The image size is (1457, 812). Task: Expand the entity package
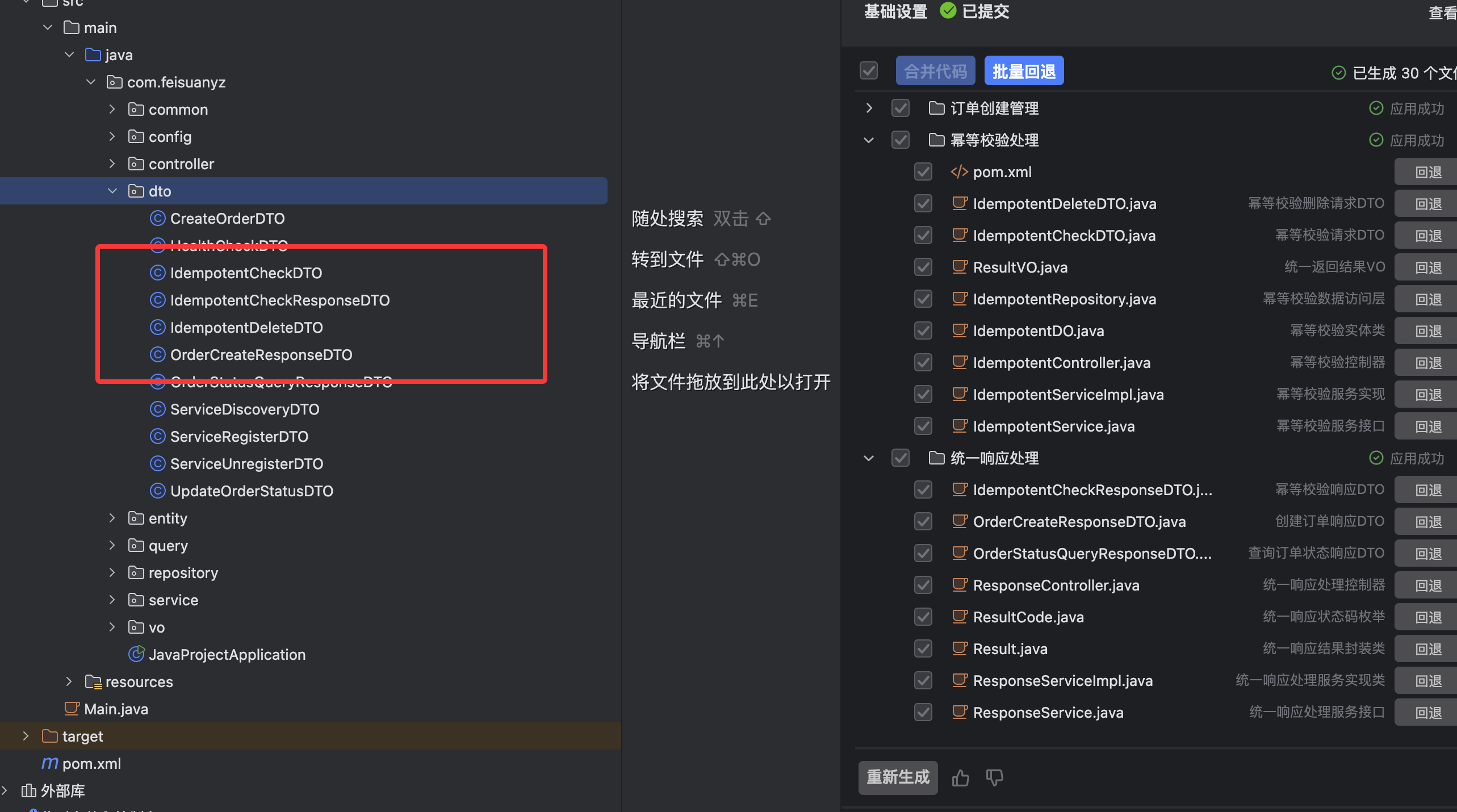112,518
